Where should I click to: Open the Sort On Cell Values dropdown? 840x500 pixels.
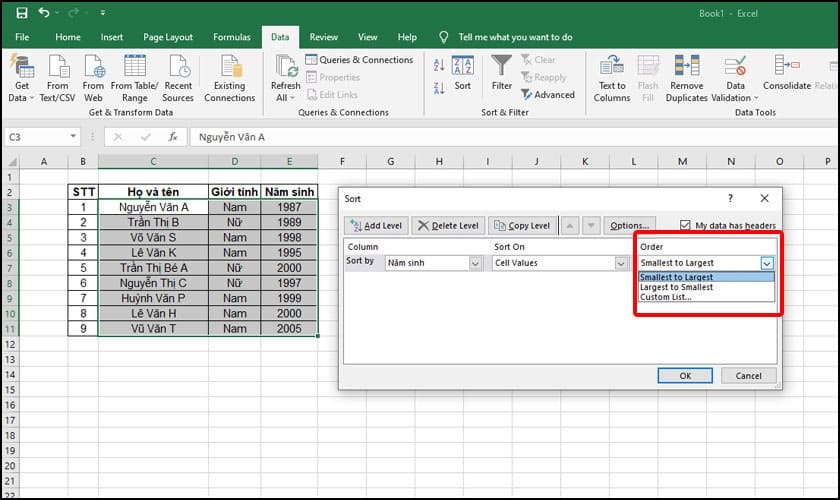pos(621,263)
